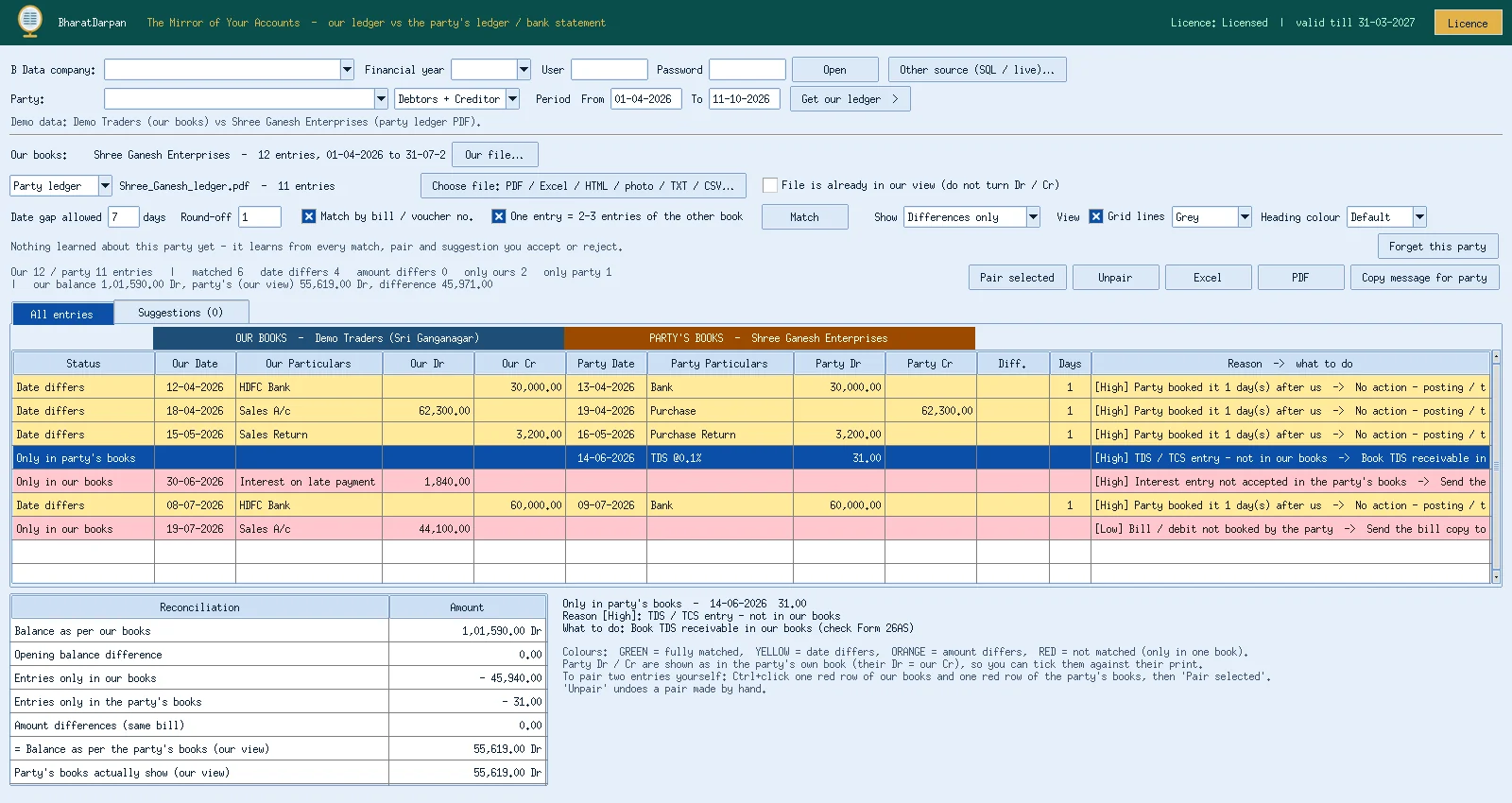Viewport: 1512px width, 803px height.
Task: Click the Party Particulars column header
Action: pos(719,364)
